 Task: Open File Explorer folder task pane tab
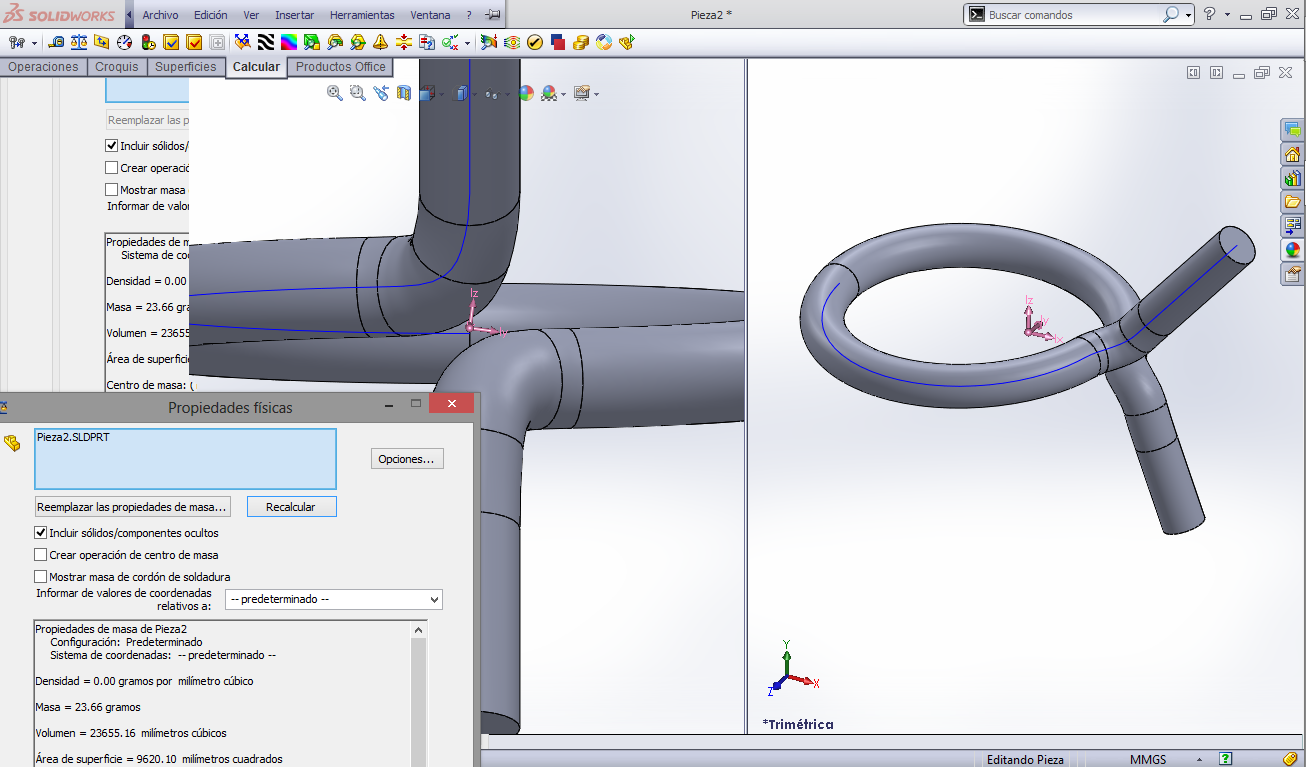pyautogui.click(x=1293, y=202)
